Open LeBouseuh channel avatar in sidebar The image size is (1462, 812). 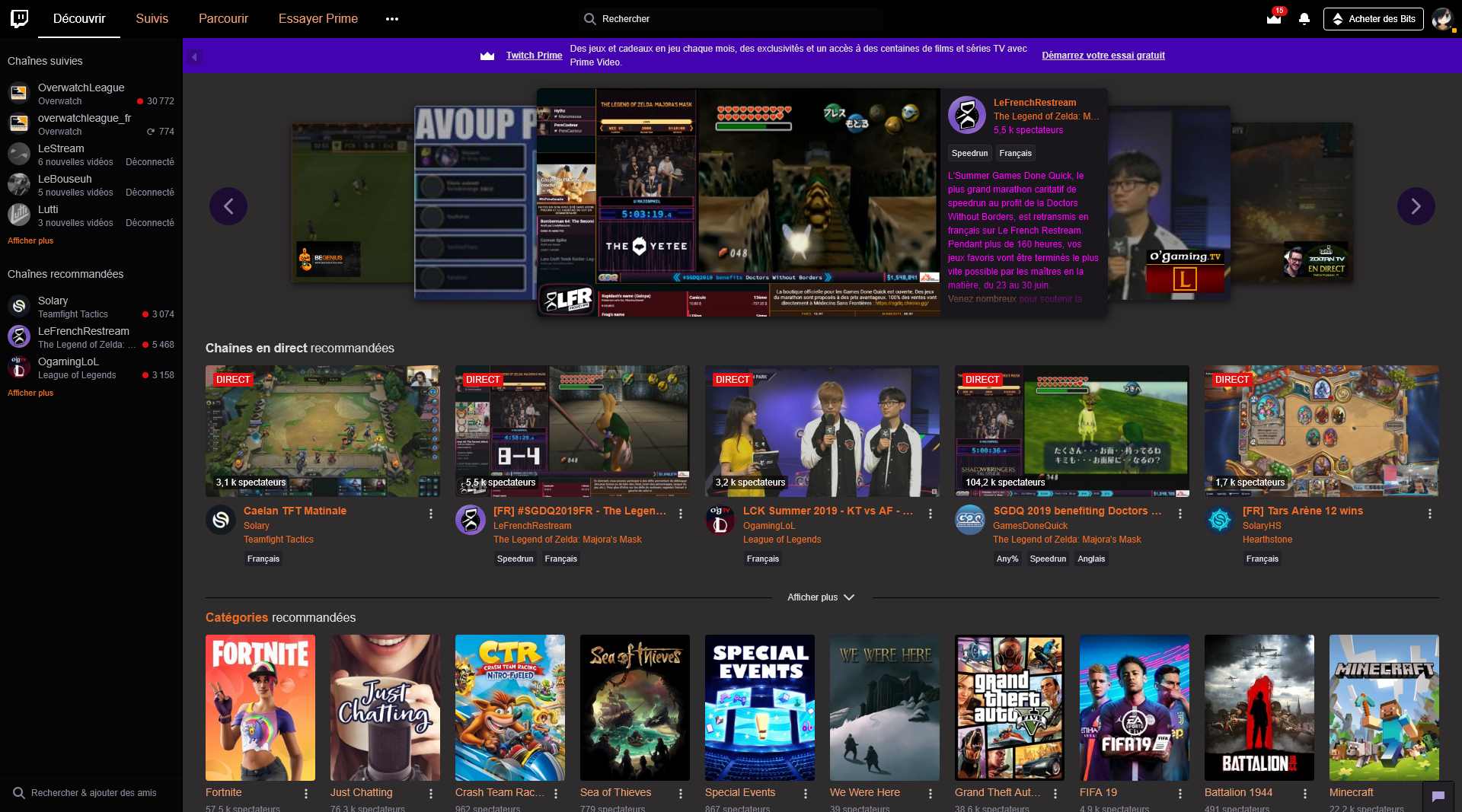(x=19, y=184)
